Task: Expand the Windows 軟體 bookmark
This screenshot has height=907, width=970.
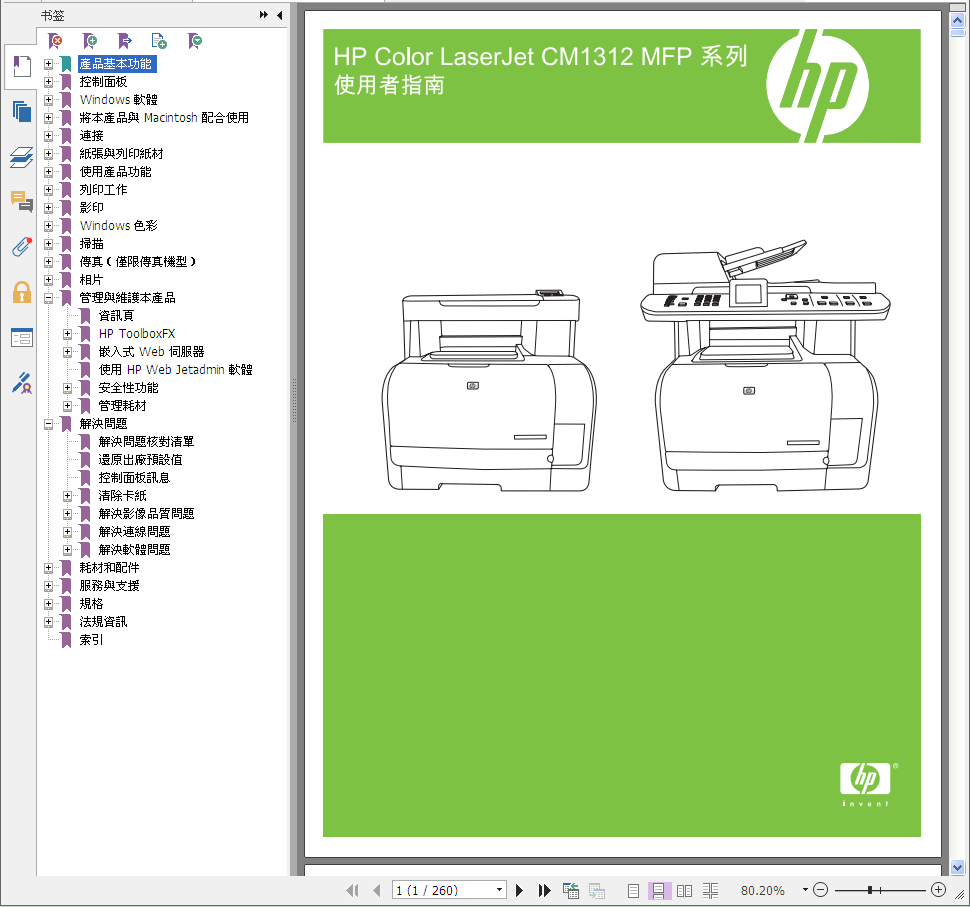Action: coord(48,100)
